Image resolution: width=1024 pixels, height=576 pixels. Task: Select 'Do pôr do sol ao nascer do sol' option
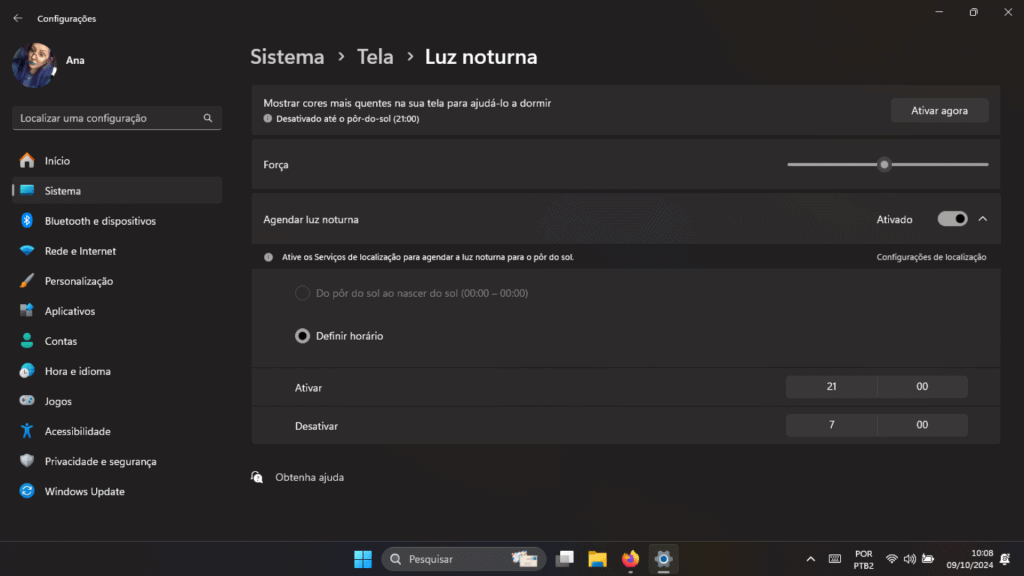click(x=302, y=293)
